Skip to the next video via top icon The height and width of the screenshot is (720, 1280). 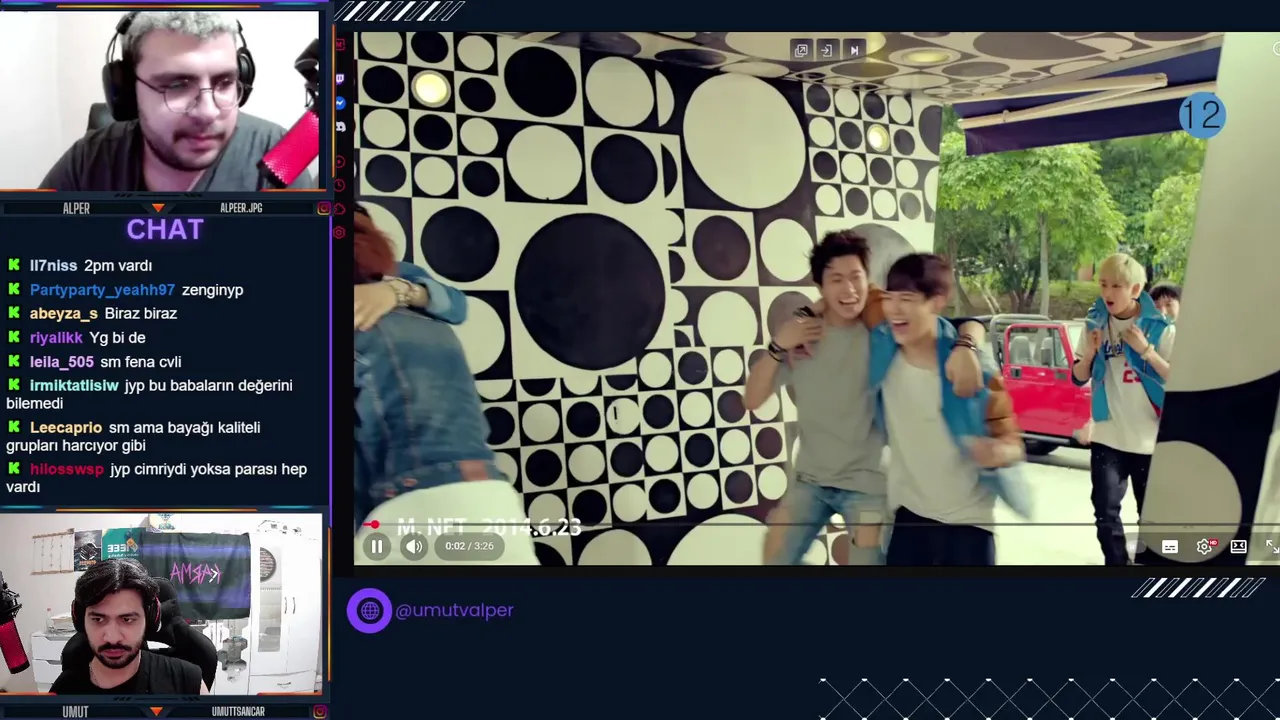click(x=854, y=50)
